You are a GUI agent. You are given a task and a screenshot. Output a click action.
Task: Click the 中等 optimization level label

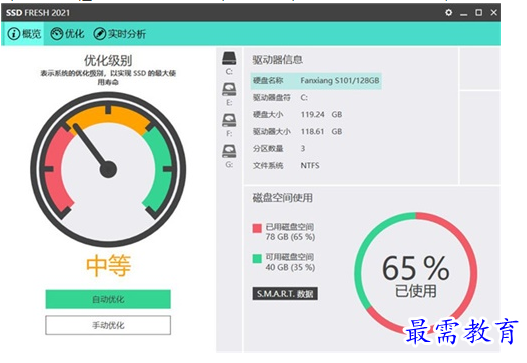(x=108, y=266)
